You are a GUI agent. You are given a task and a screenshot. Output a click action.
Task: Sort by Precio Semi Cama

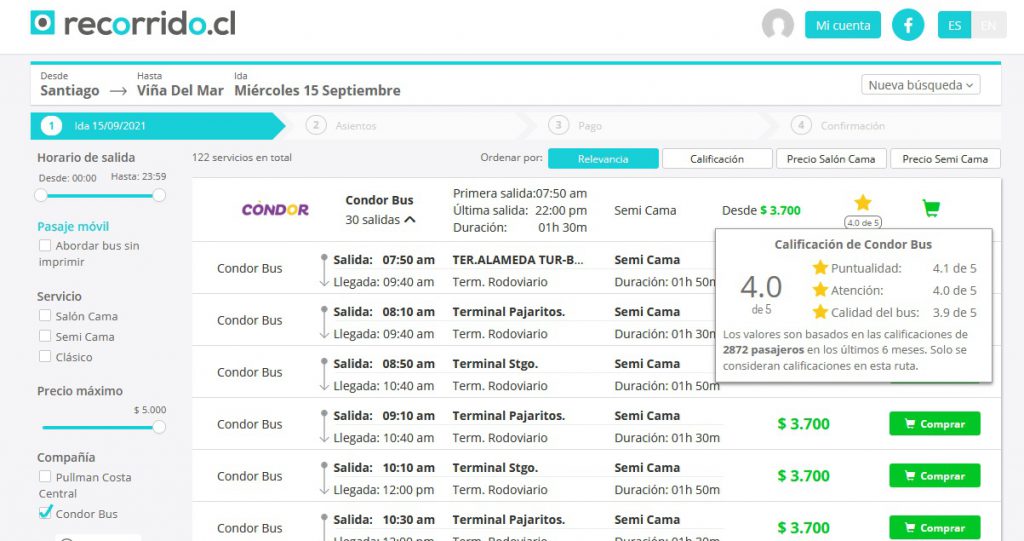pyautogui.click(x=945, y=159)
